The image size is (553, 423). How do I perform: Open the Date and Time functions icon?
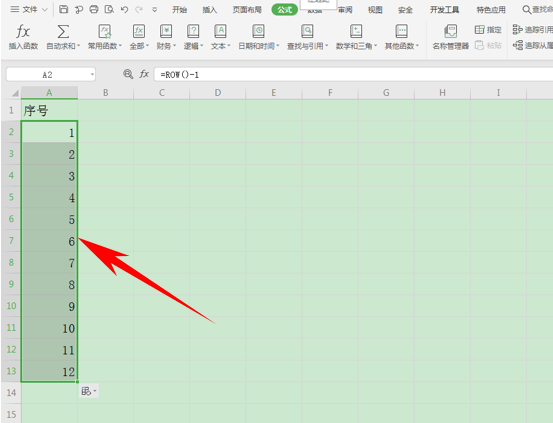(259, 31)
